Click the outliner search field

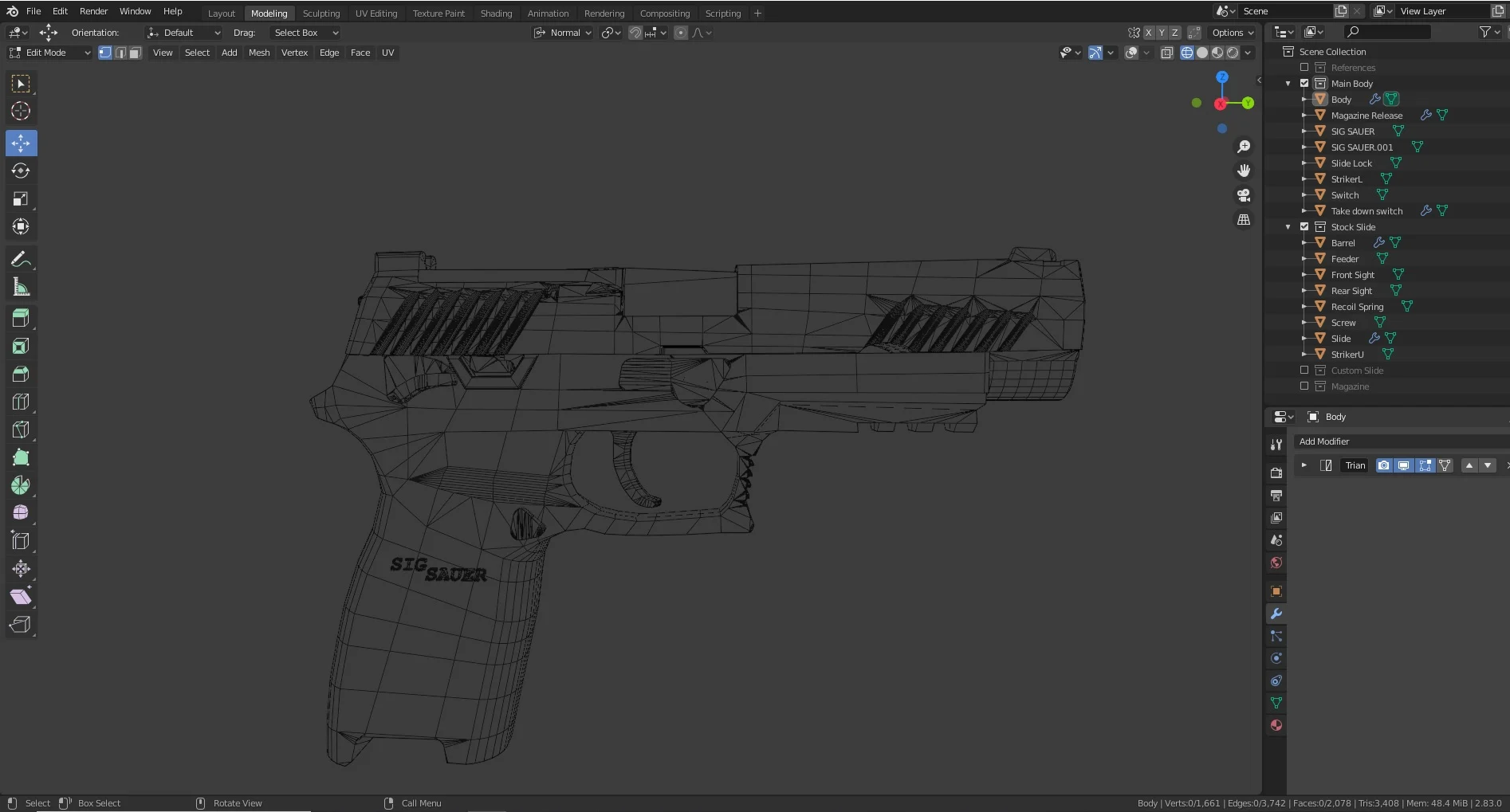point(1387,32)
